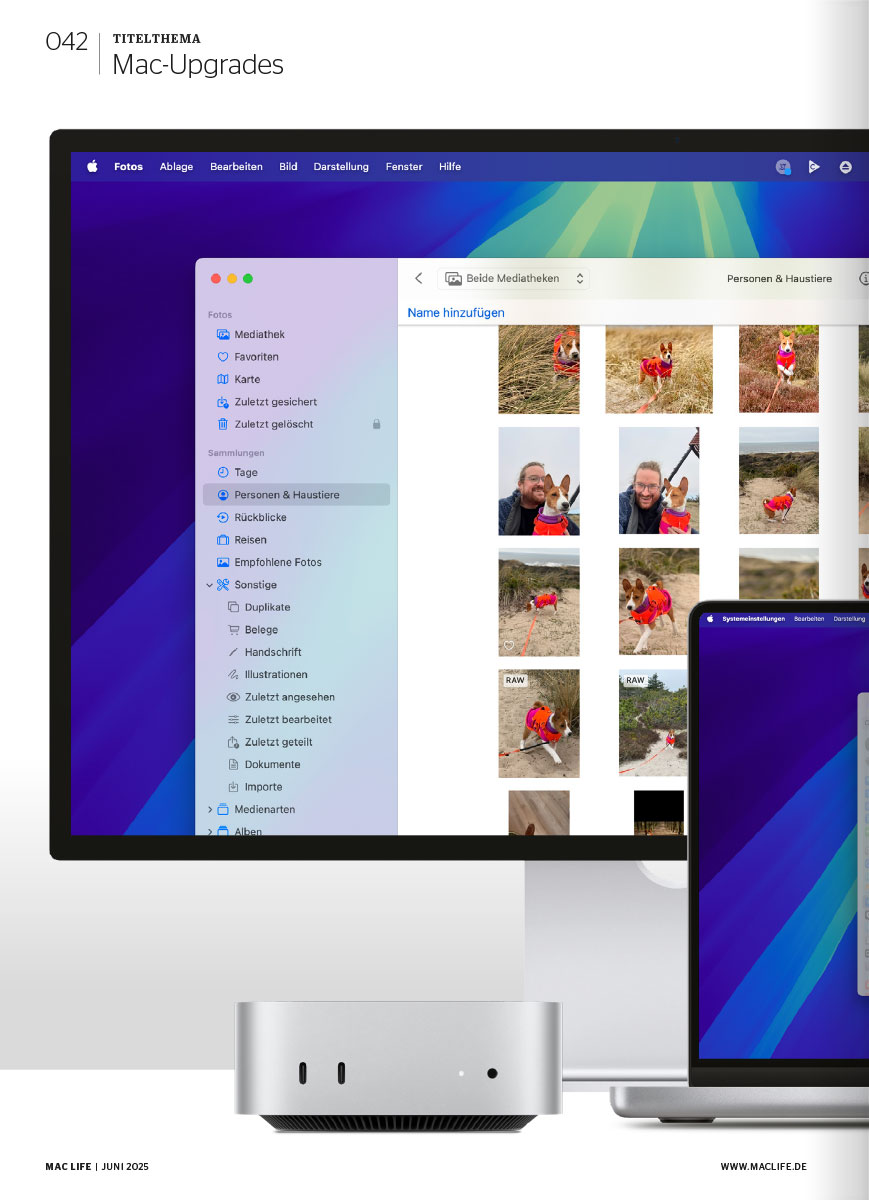Open the Fenster menu
869x1200 pixels.
click(404, 167)
